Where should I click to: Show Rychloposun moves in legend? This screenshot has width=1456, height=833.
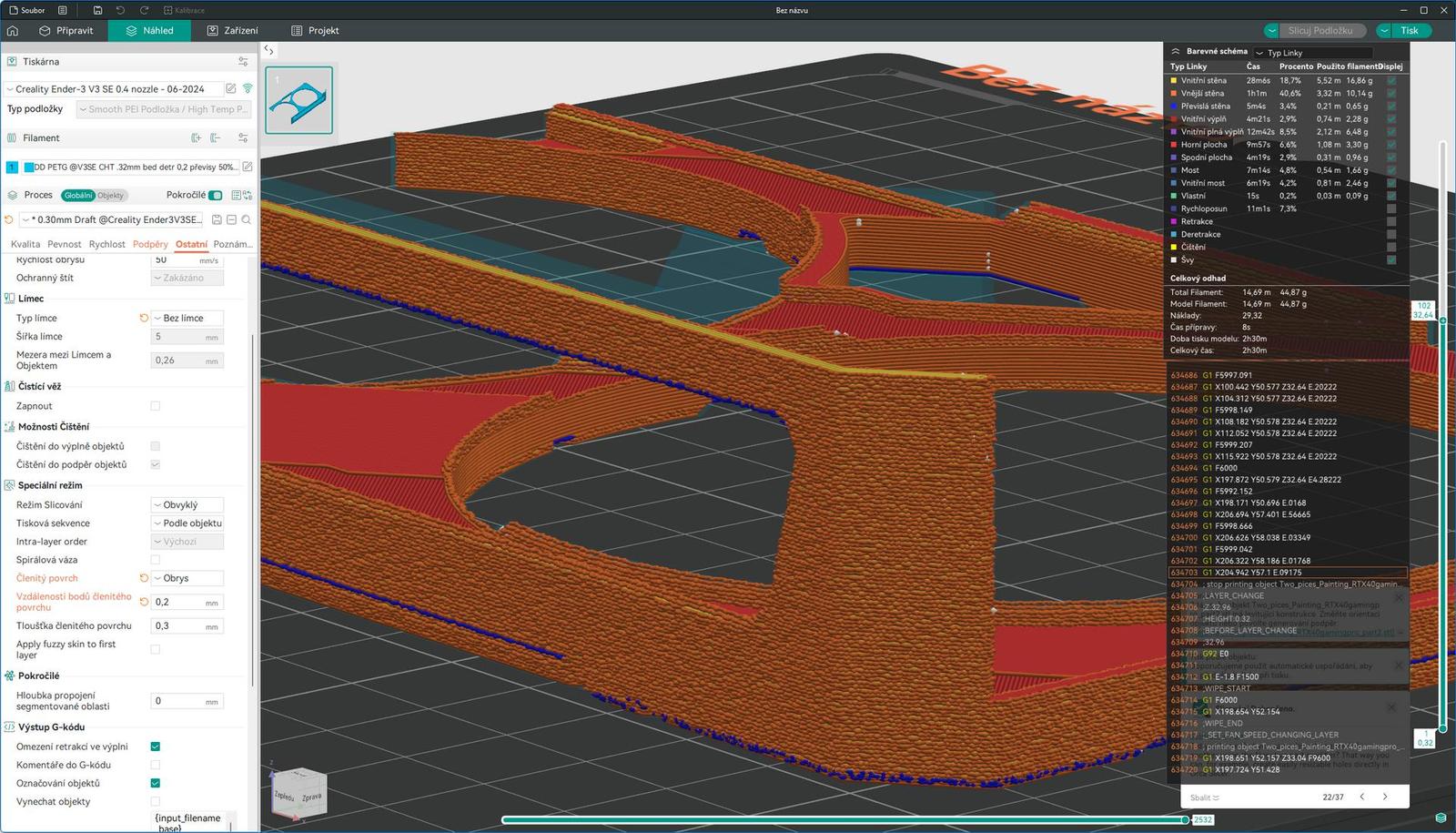coord(1391,208)
